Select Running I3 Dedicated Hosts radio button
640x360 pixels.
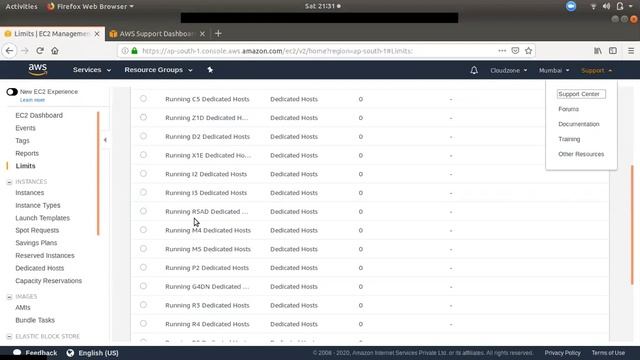143,192
